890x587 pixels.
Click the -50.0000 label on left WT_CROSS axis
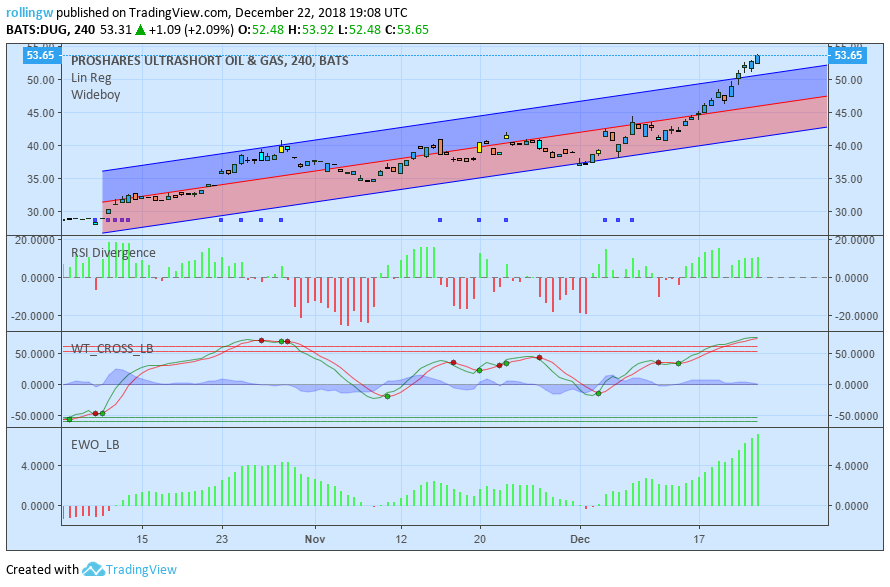[32, 416]
